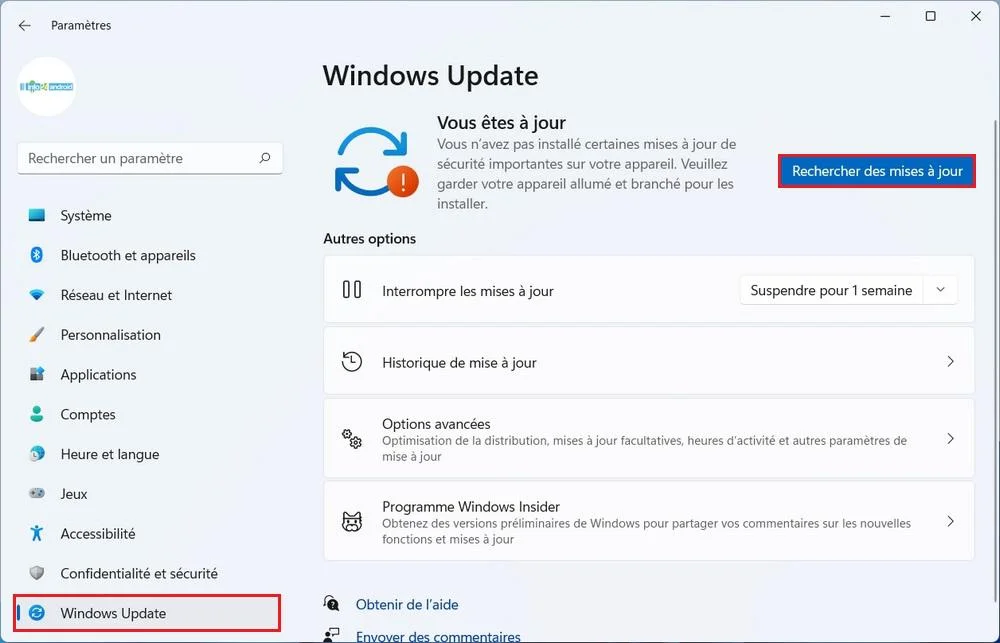1000x643 pixels.
Task: Click the Applications icon
Action: point(37,374)
